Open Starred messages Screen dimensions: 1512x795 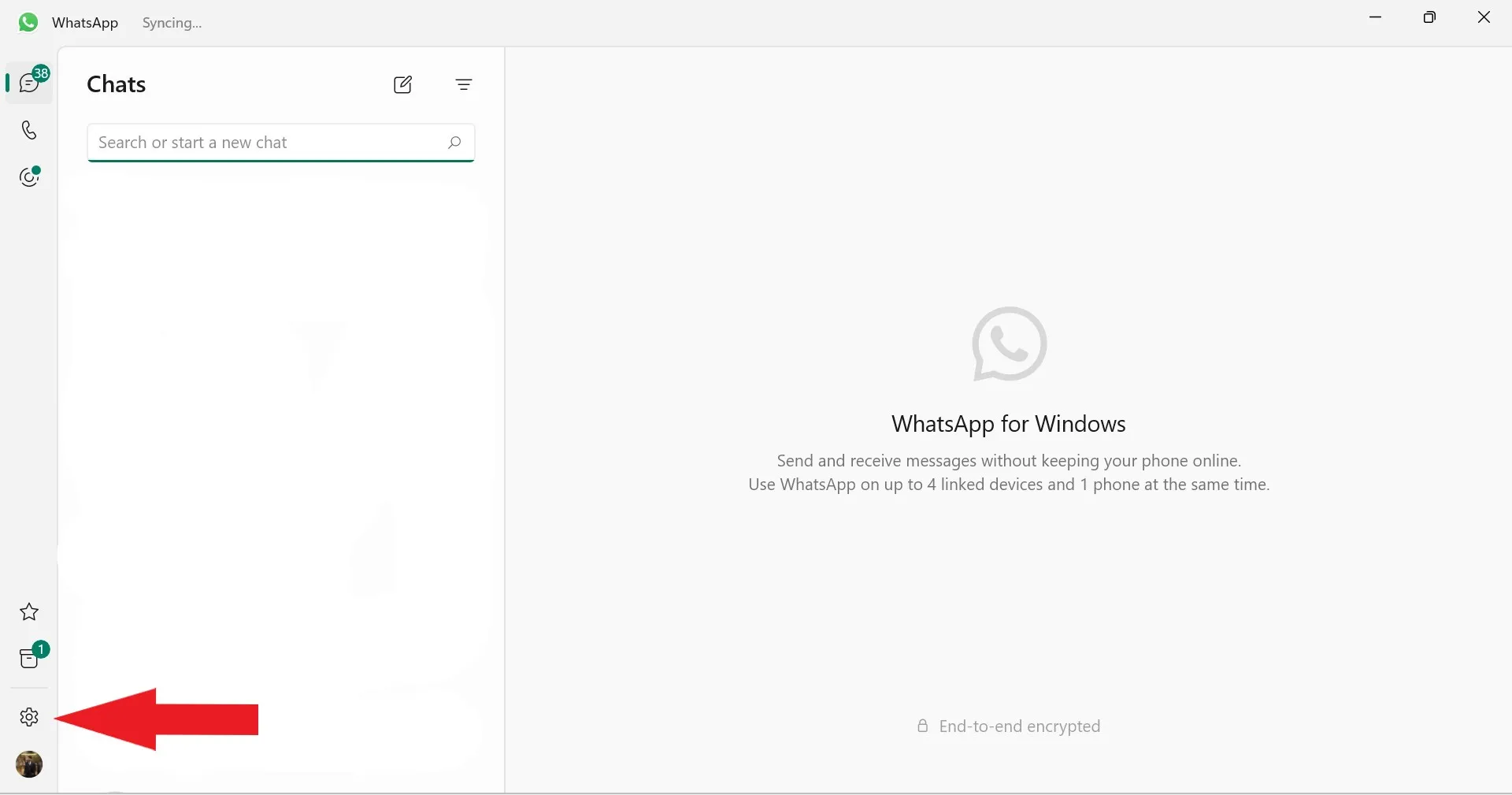pyautogui.click(x=29, y=613)
